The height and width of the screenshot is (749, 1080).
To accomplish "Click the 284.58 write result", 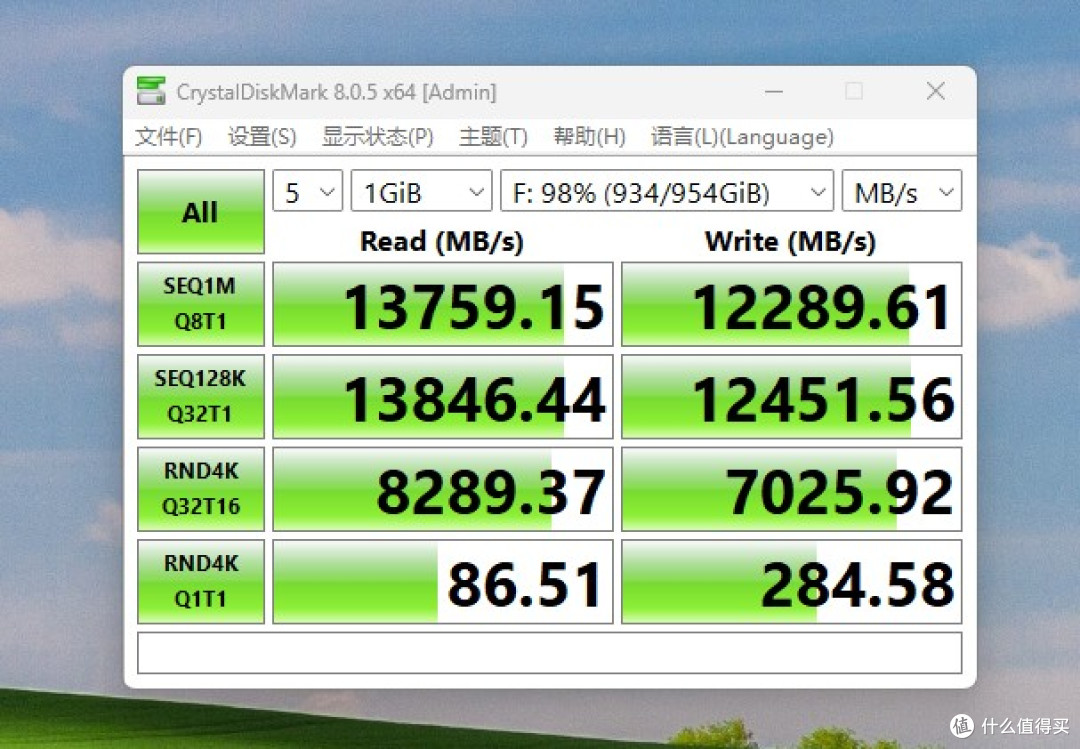I will 791,582.
